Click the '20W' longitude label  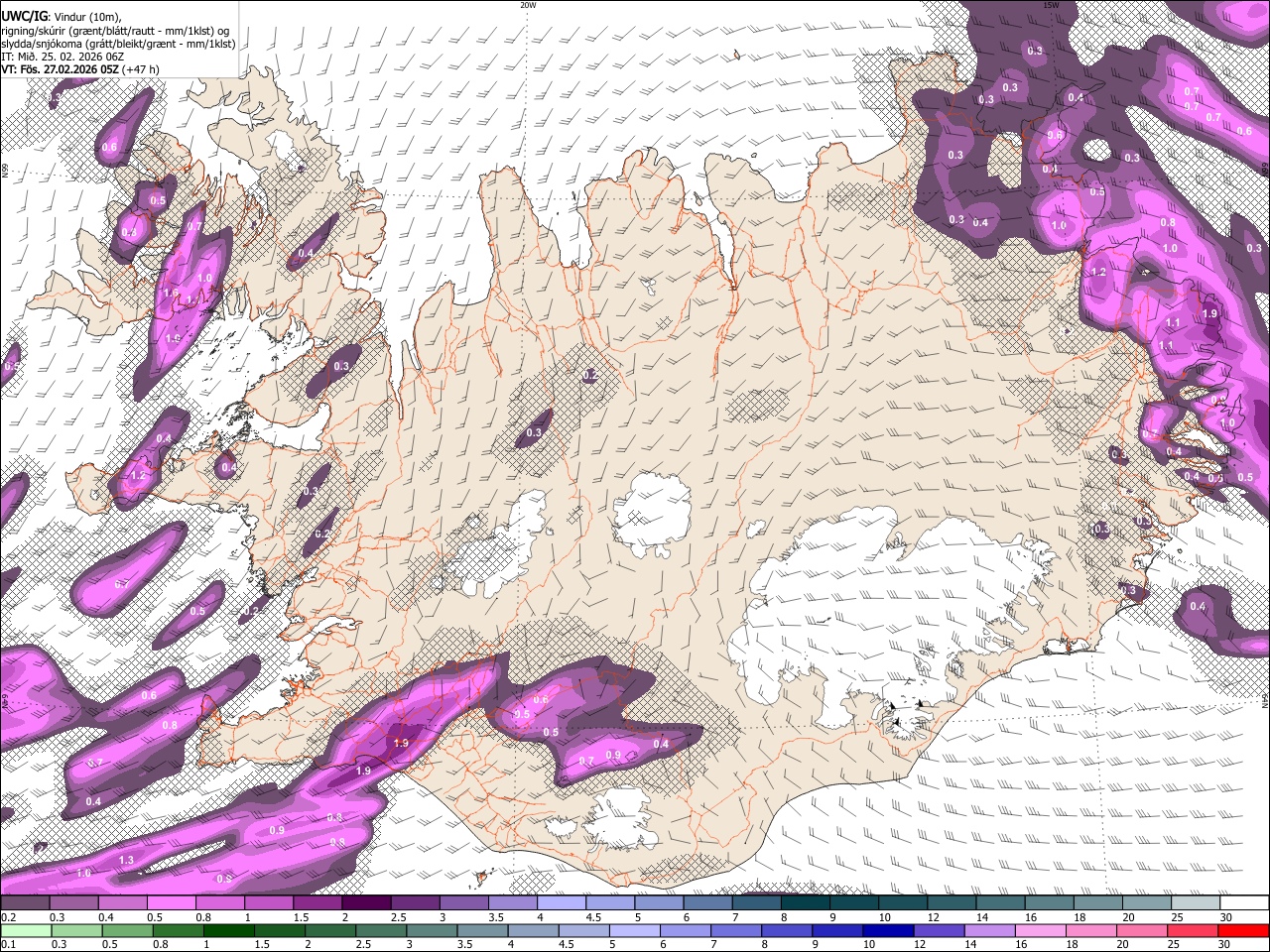click(528, 5)
